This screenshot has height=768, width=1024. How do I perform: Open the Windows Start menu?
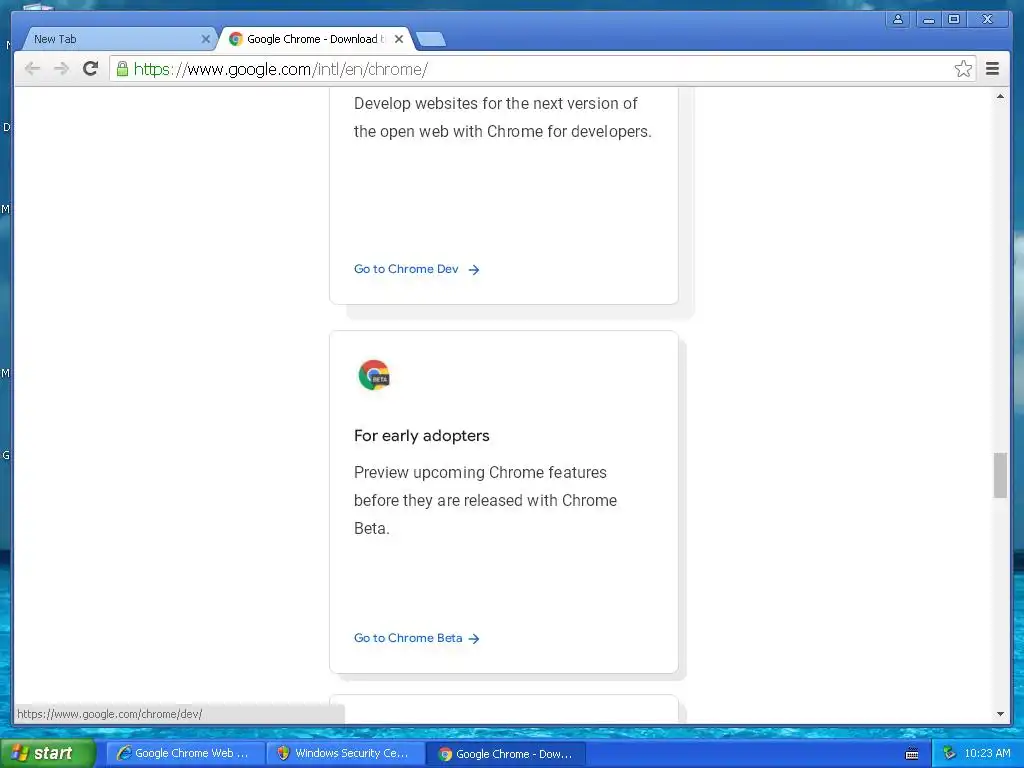pyautogui.click(x=48, y=753)
